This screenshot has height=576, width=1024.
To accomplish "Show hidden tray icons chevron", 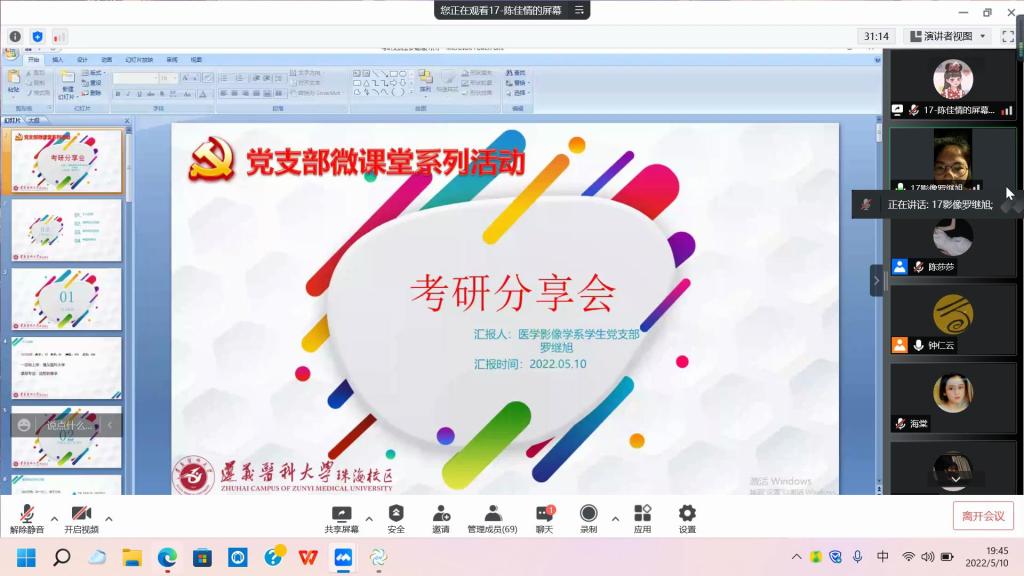I will (796, 556).
